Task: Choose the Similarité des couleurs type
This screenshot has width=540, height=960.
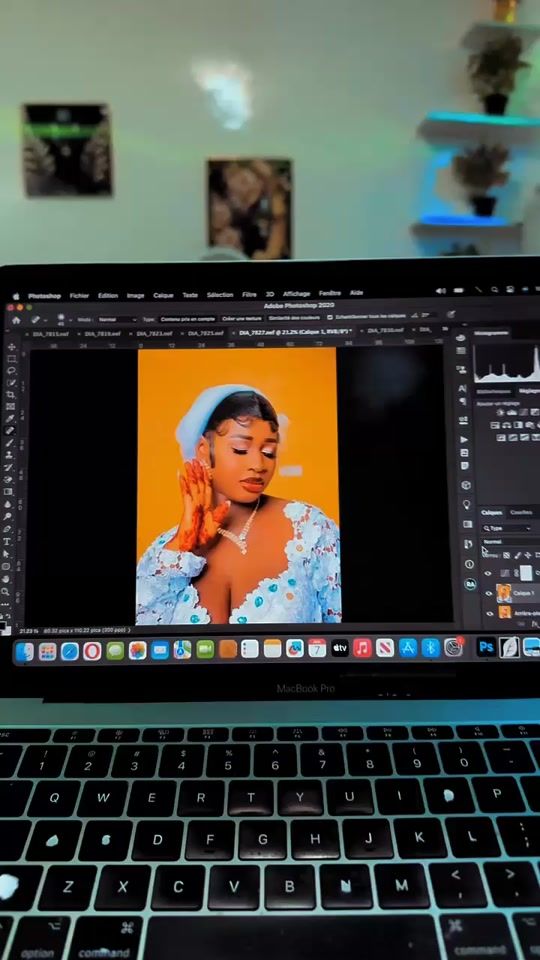Action: tap(294, 318)
